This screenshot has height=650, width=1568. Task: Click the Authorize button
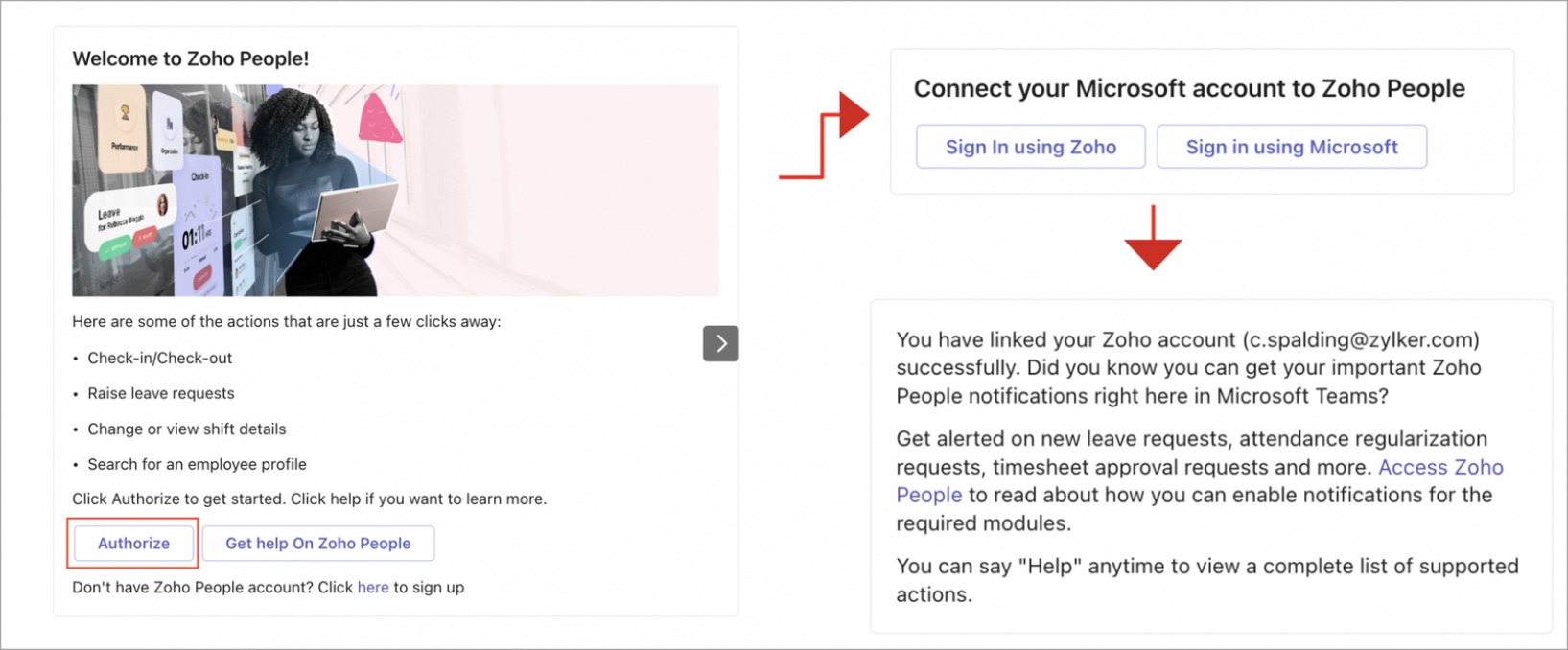tap(133, 544)
